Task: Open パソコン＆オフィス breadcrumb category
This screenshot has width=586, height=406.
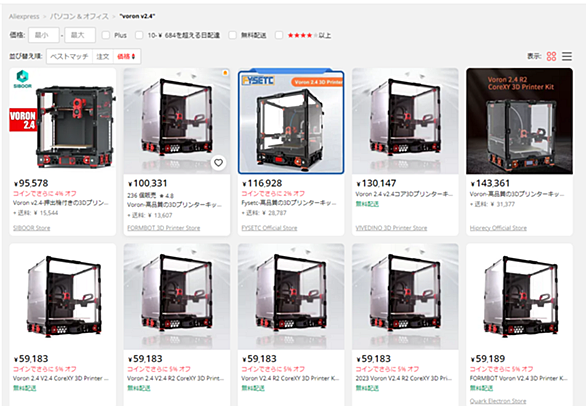Action: 79,16
